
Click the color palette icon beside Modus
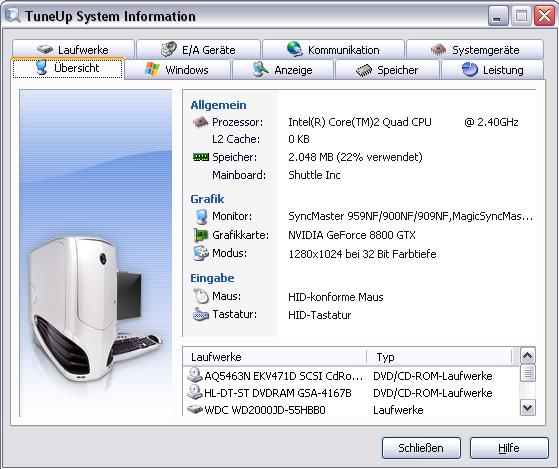[201, 253]
